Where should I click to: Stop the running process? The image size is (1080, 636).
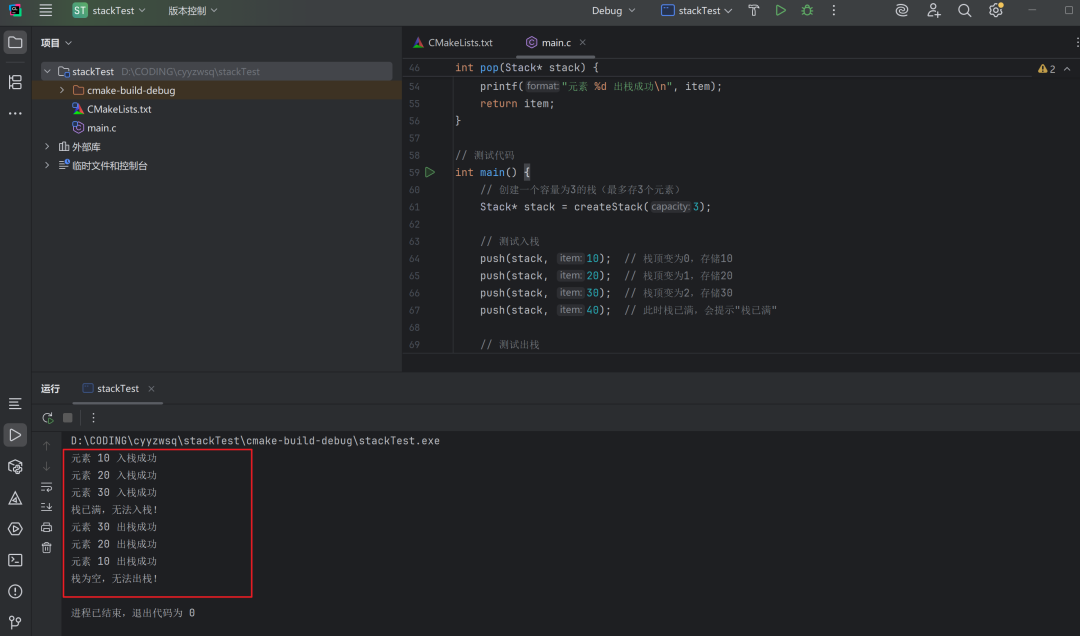click(x=68, y=418)
